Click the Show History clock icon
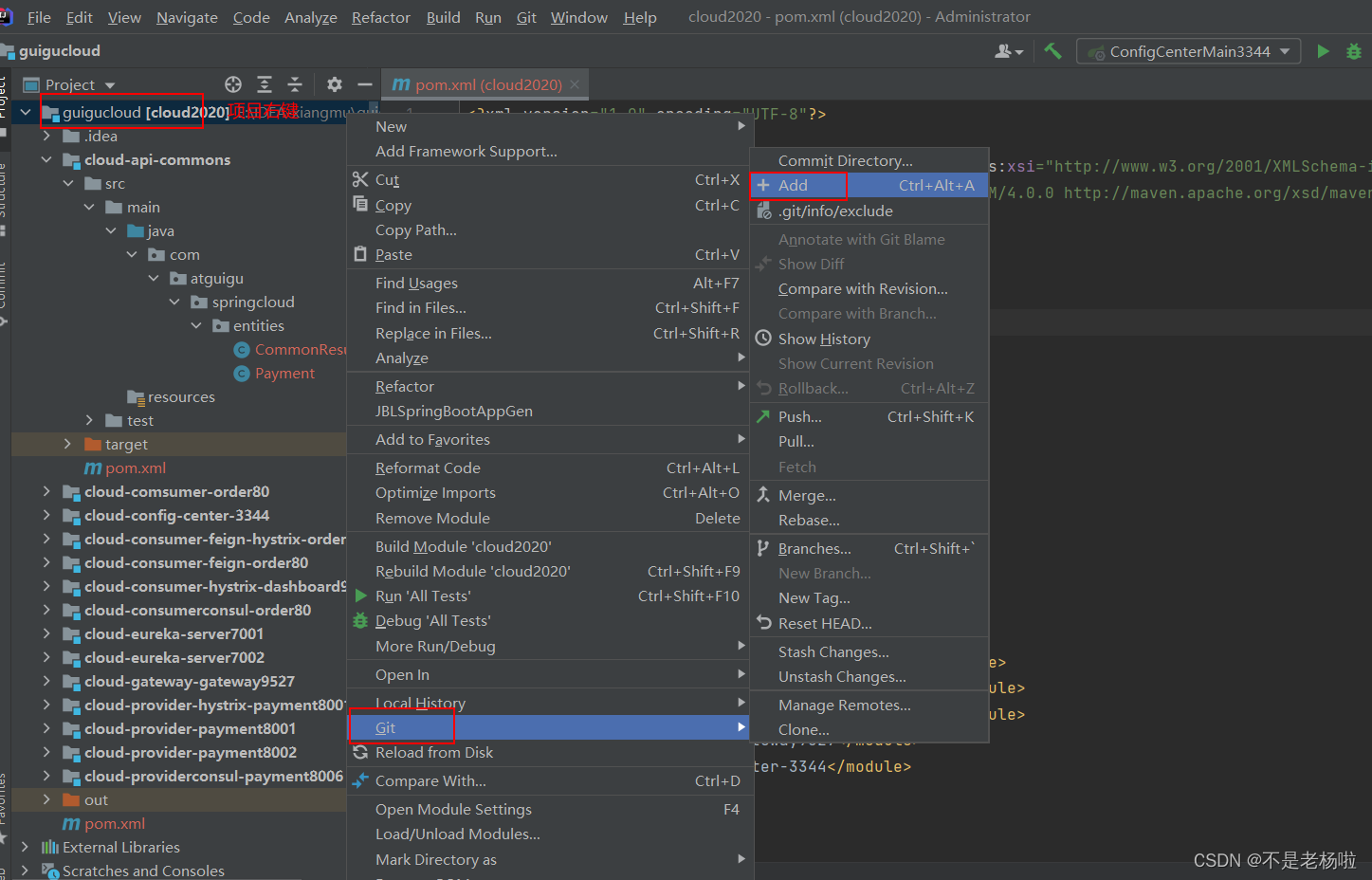The height and width of the screenshot is (880, 1372). tap(763, 339)
